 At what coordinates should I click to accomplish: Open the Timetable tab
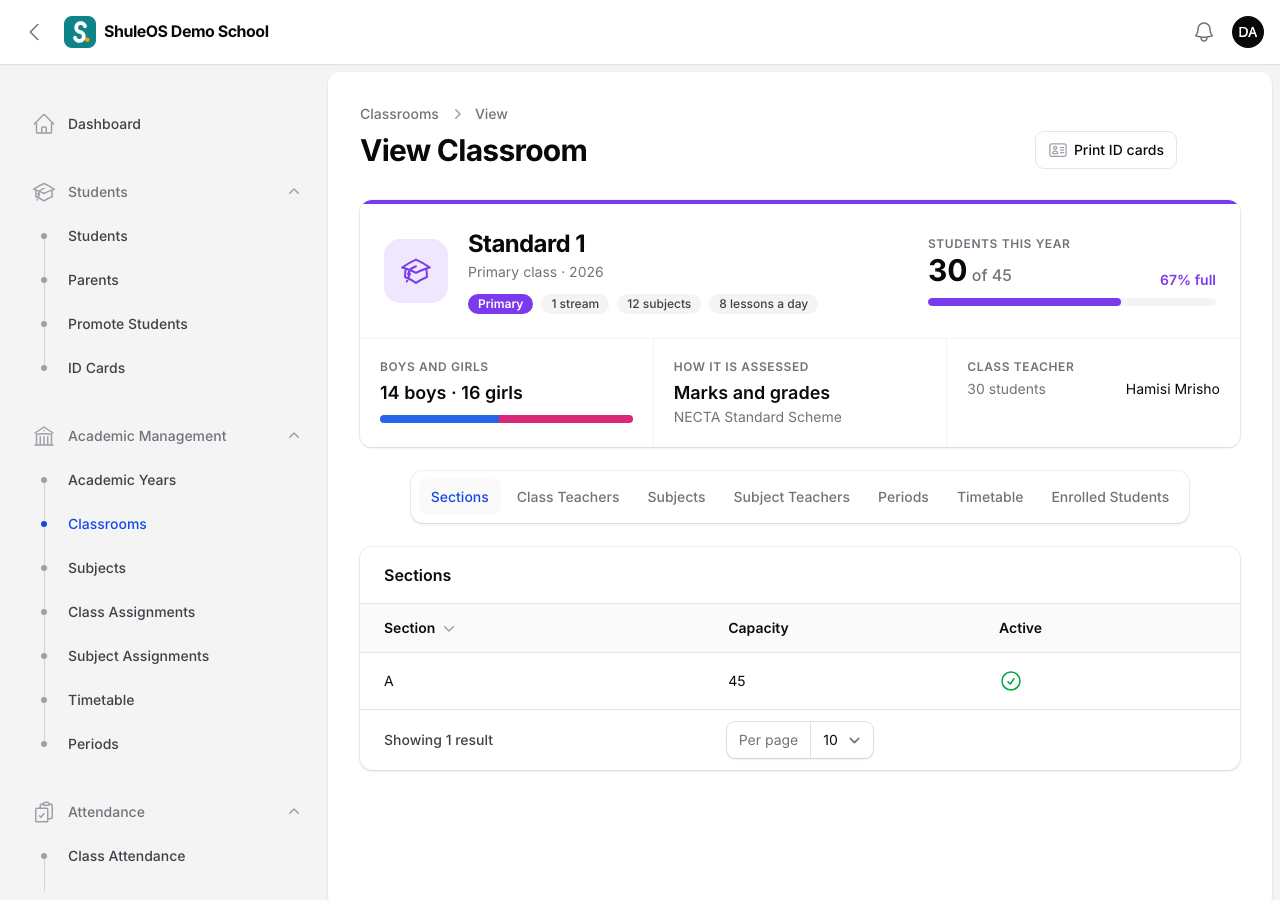990,497
